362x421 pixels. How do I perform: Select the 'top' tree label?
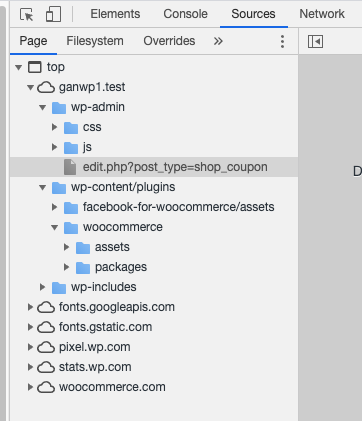coord(56,67)
